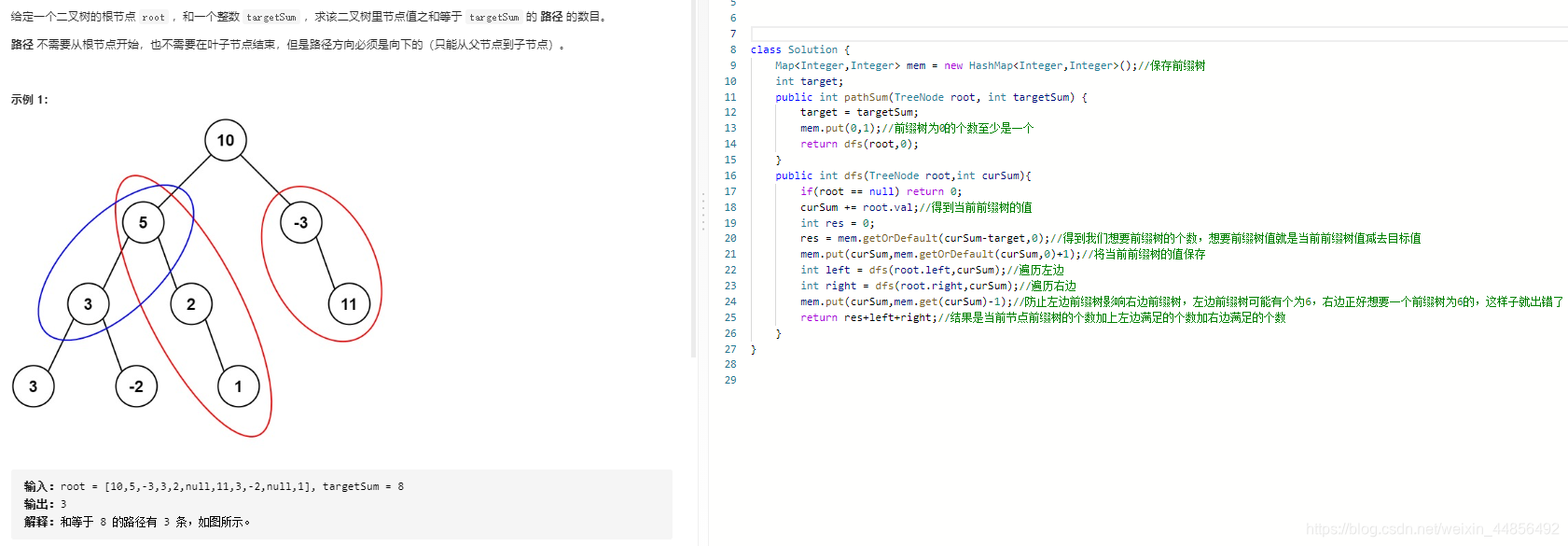The image size is (1568, 546).
Task: Click 'public int dfs' method declaration
Action: tap(903, 175)
